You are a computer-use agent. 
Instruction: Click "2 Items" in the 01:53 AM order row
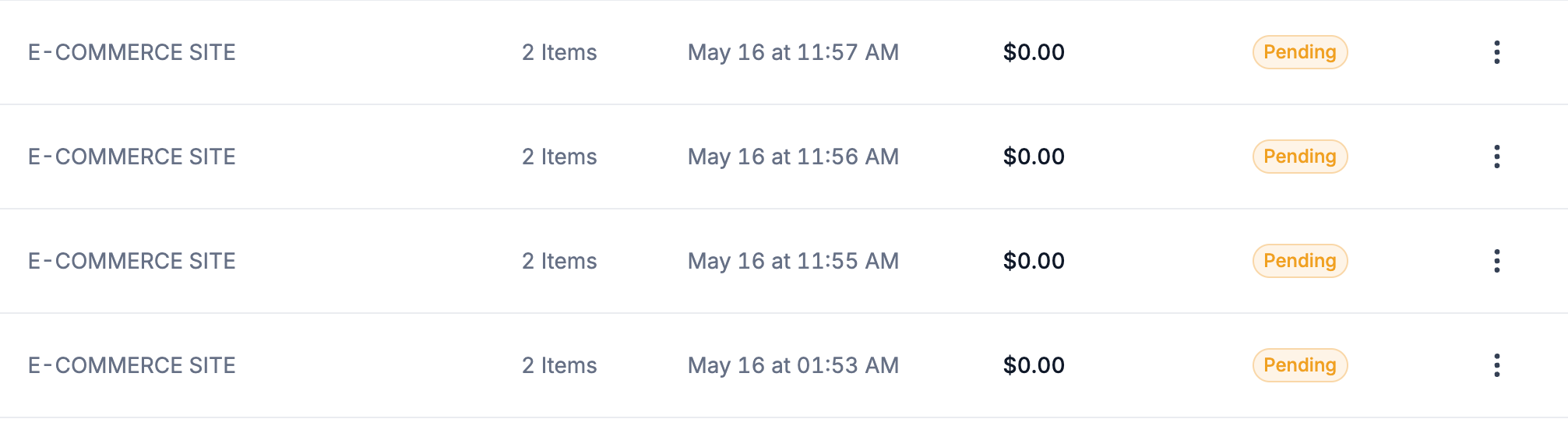coord(559,365)
